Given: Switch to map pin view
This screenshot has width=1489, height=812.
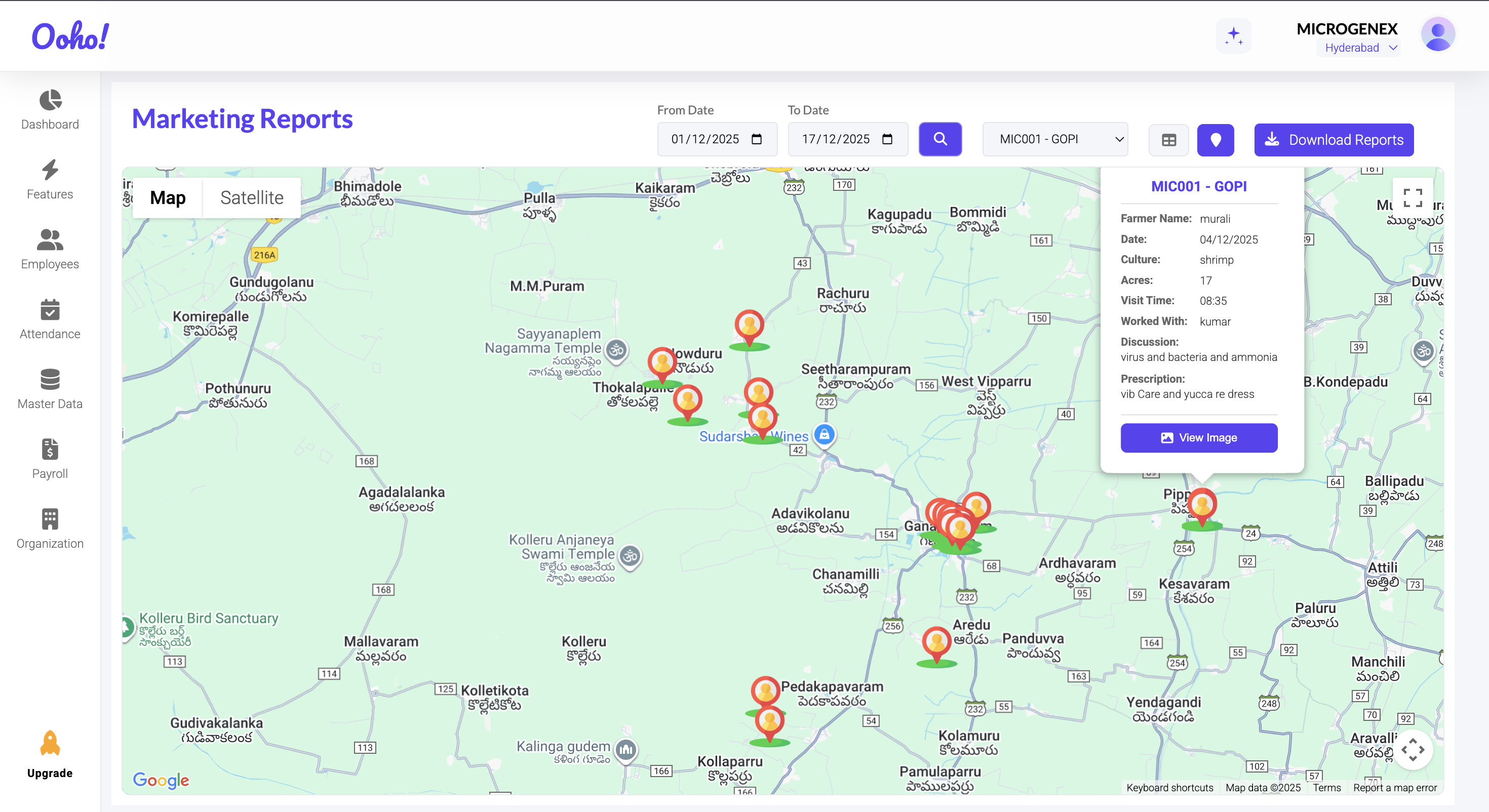Looking at the screenshot, I should (1216, 140).
